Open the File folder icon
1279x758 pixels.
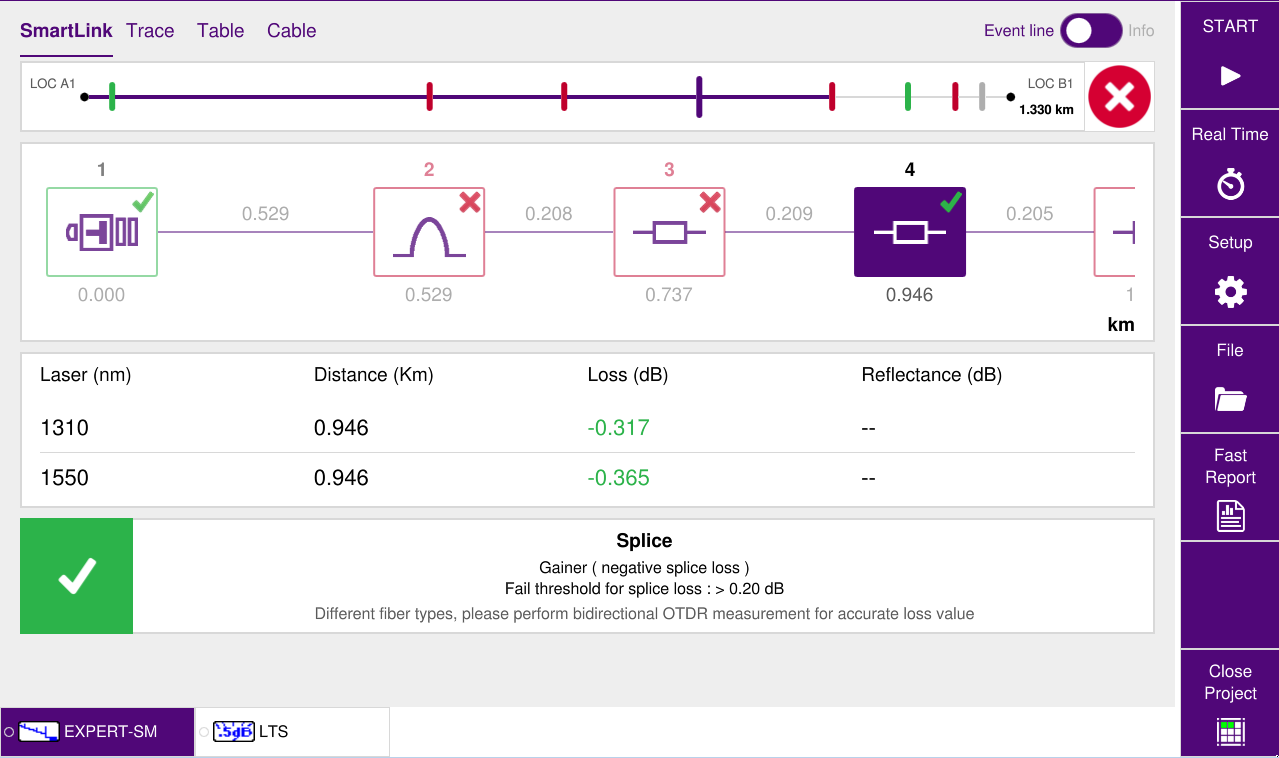pyautogui.click(x=1228, y=399)
